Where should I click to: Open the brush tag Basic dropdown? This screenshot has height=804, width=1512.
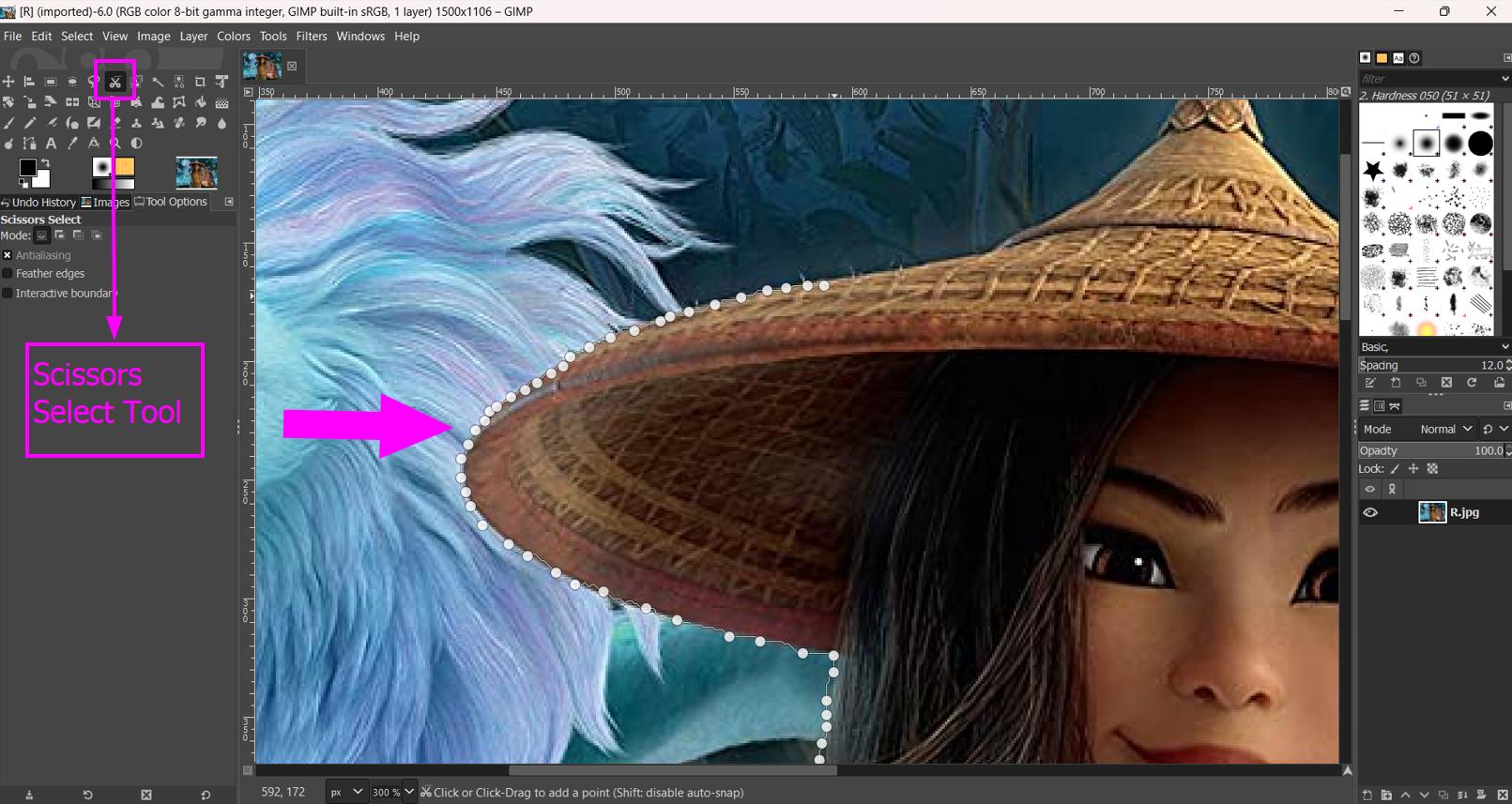(1433, 347)
